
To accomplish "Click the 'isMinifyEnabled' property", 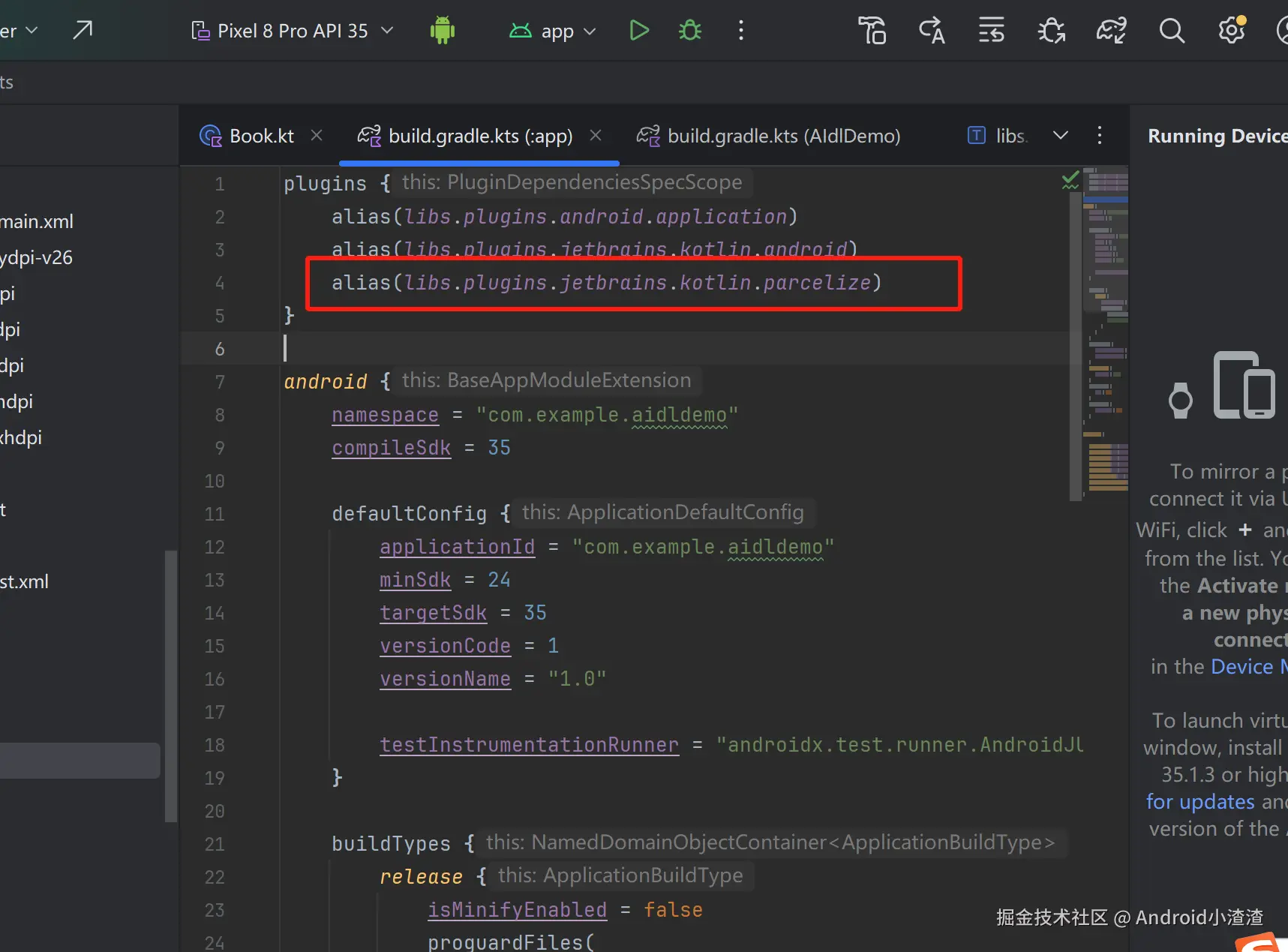I will [517, 910].
